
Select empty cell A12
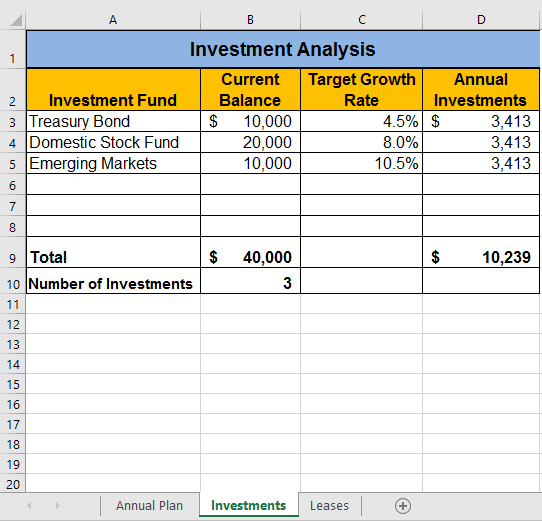coord(113,324)
